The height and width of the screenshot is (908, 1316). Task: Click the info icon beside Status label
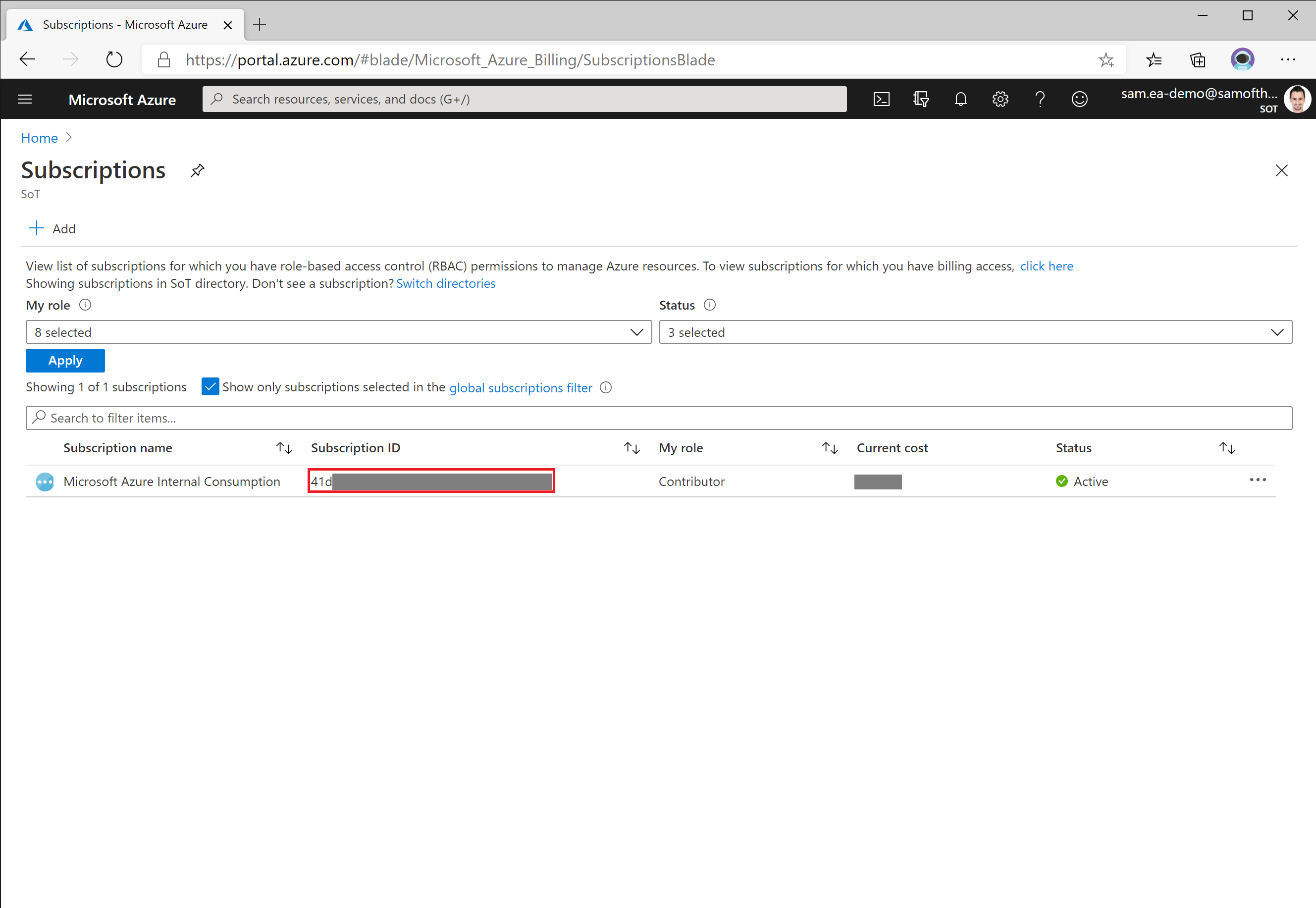(710, 305)
